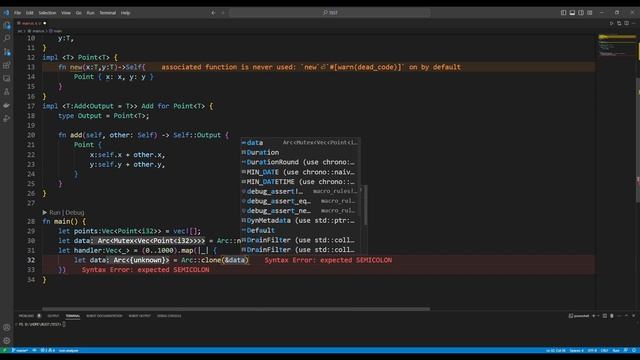Screen dimensions: 640x360
Task: Click the minimap code overview
Action: (616, 46)
